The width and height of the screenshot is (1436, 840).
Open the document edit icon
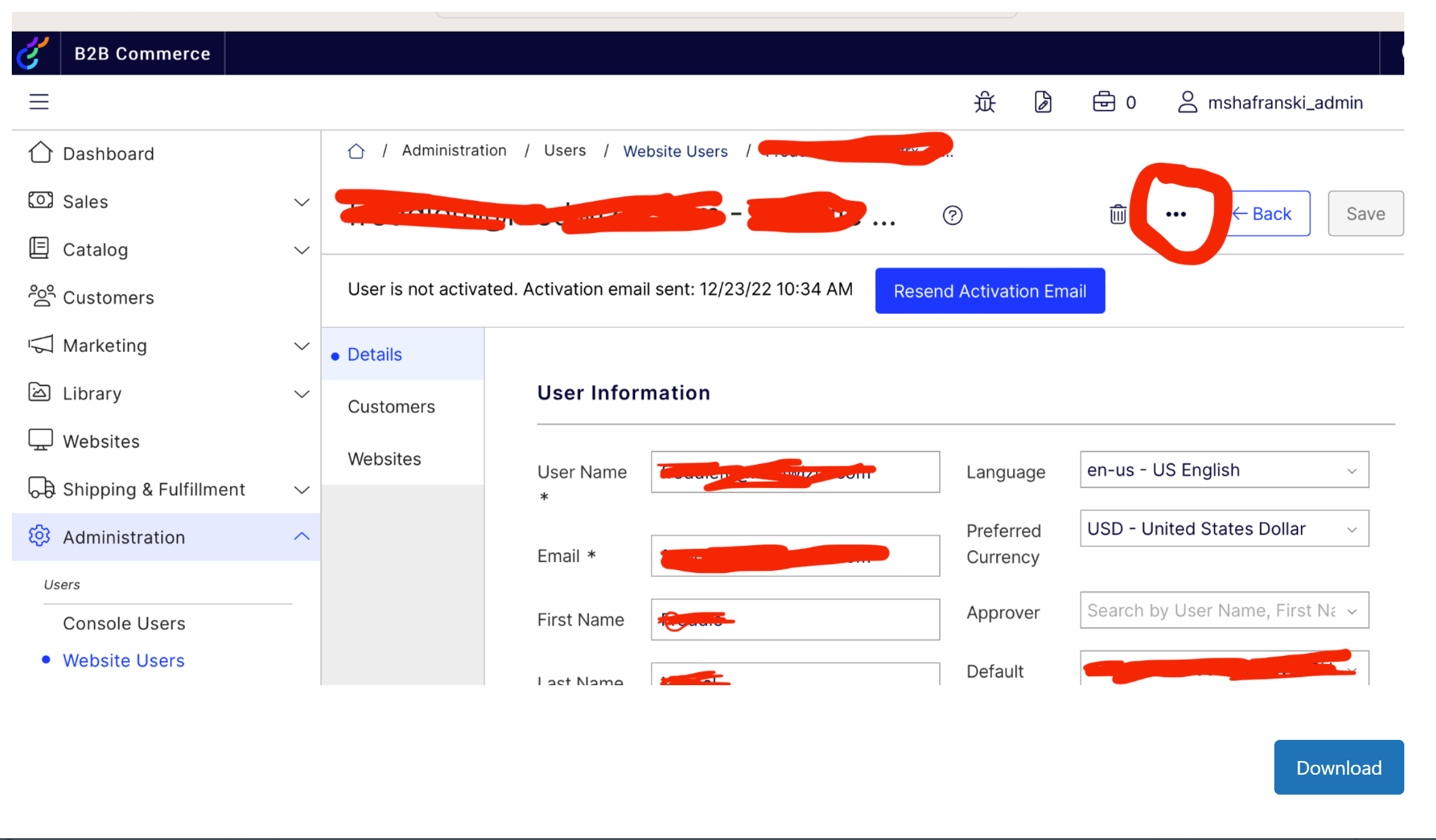1043,102
